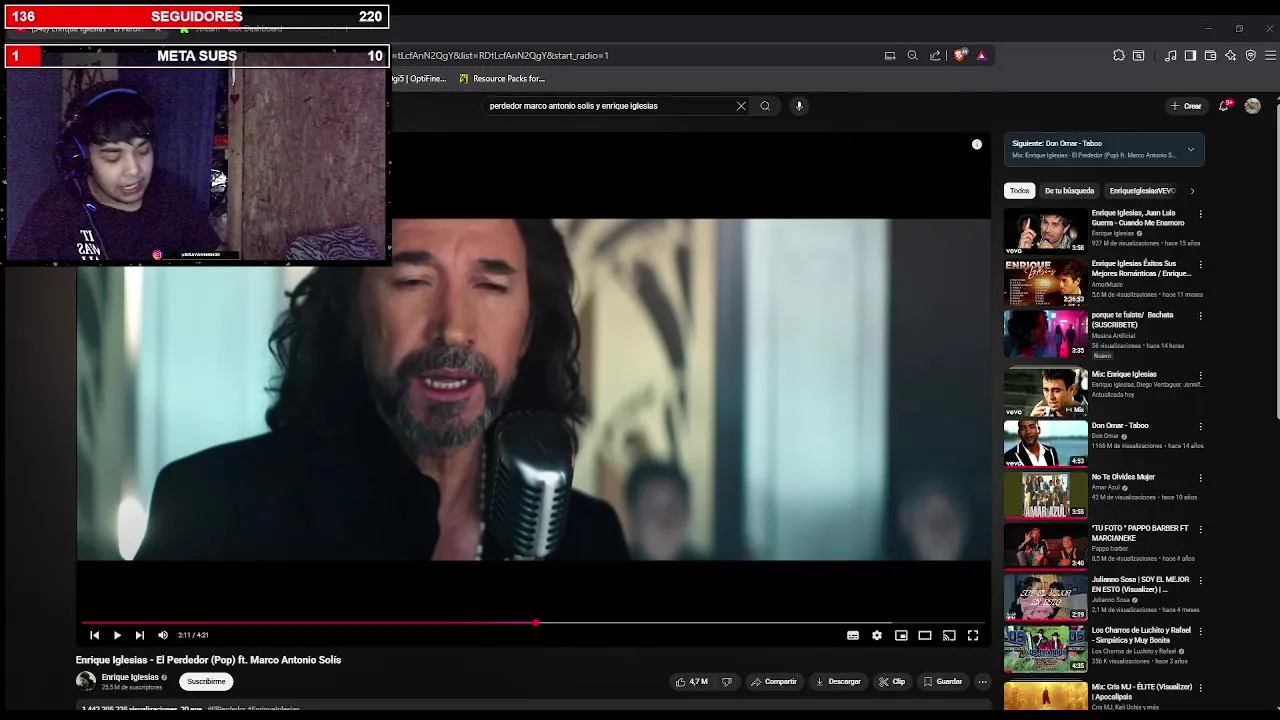
Task: Open more actions three-dot menu below video
Action: [x=983, y=682]
